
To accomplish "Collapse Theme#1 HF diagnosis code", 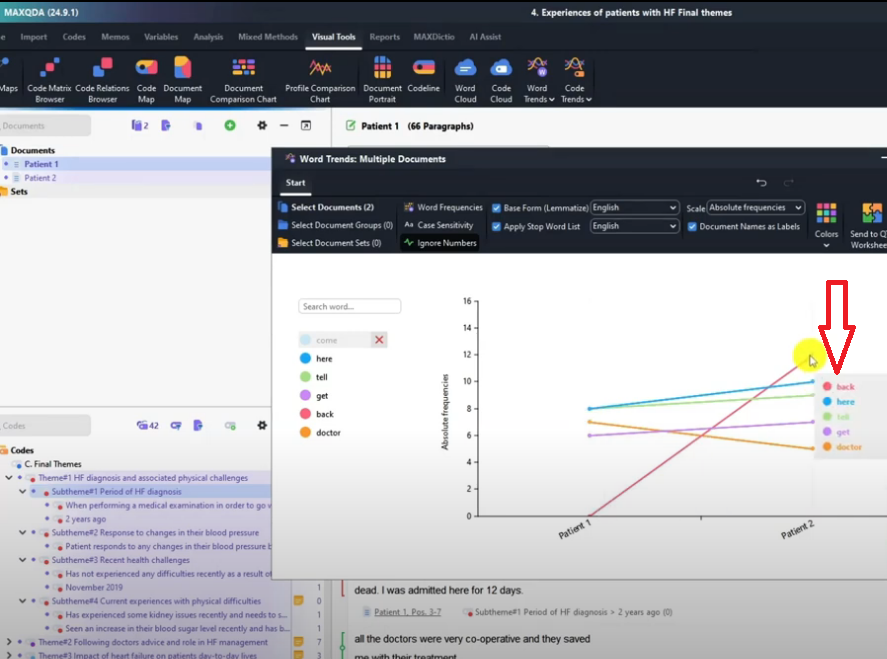I will coord(8,477).
